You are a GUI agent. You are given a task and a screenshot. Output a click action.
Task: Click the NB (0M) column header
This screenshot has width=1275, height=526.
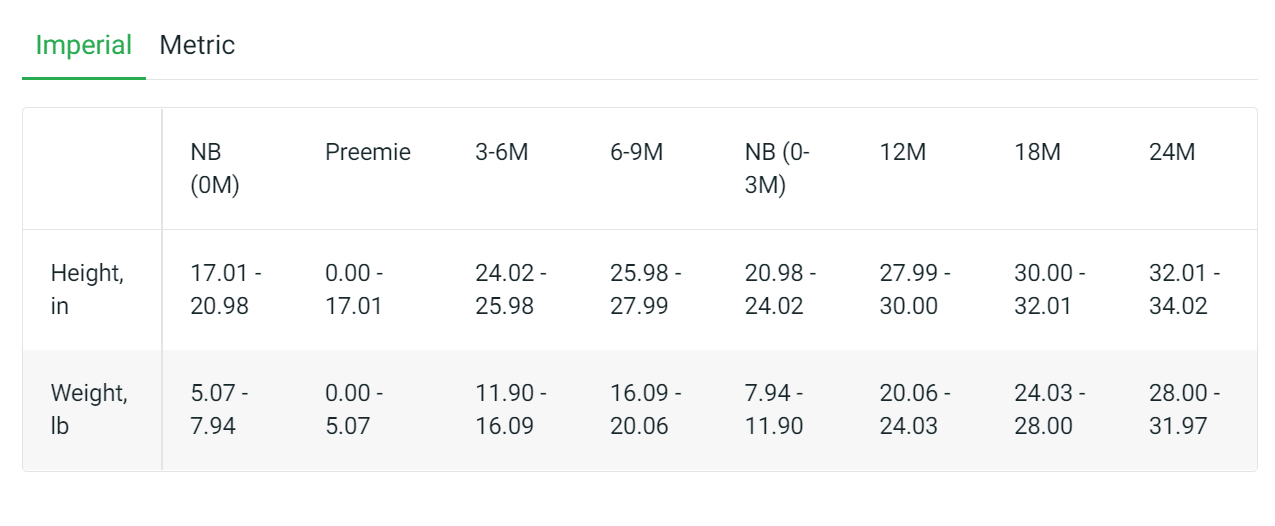(215, 169)
